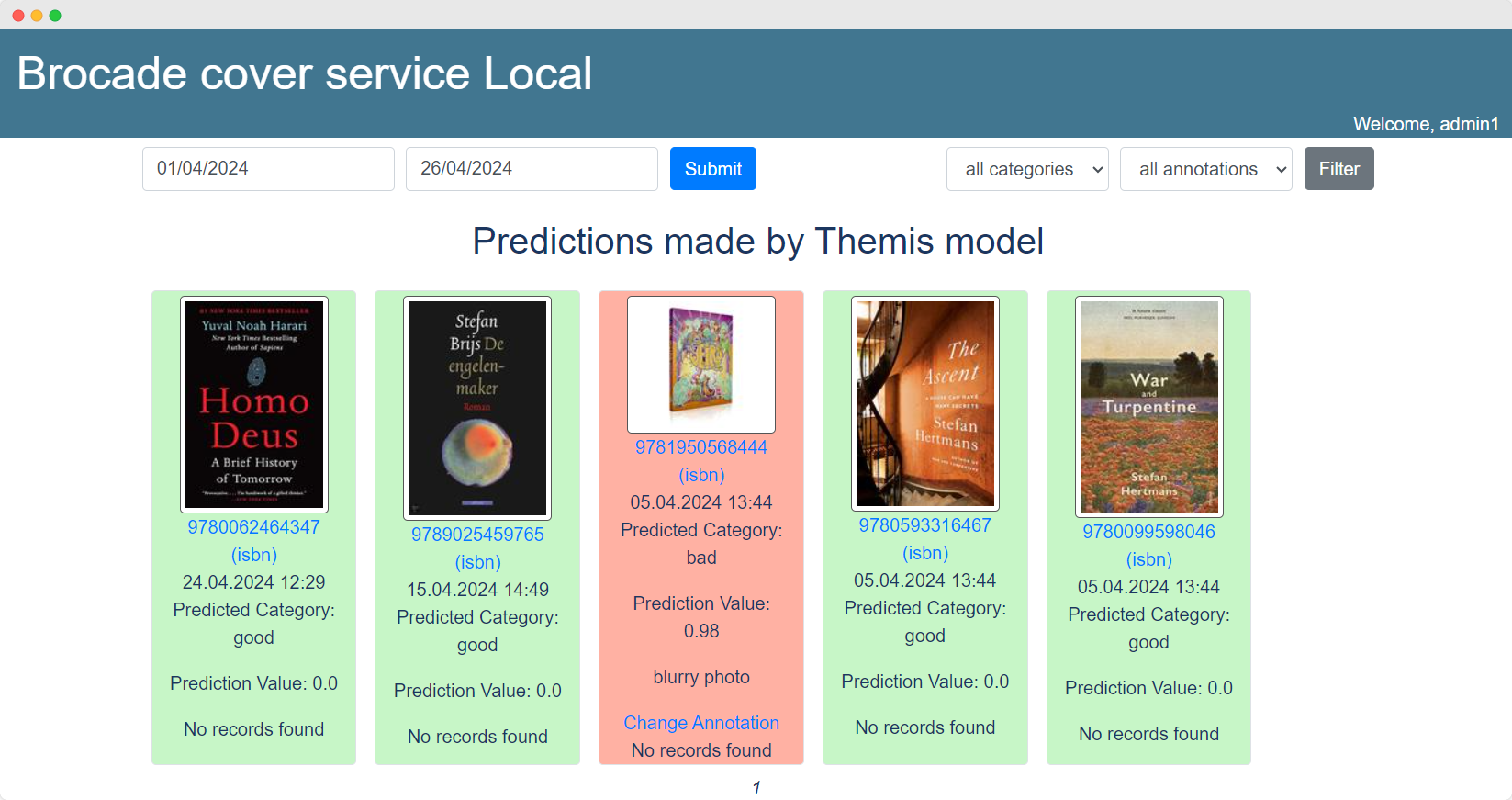Open ISBN 9780593316467 link

coord(924,525)
